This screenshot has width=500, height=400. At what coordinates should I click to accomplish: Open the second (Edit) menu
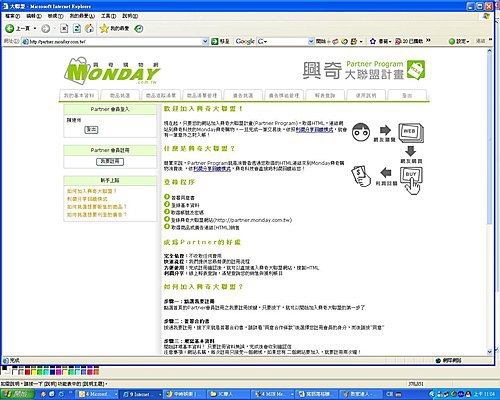point(34,16)
